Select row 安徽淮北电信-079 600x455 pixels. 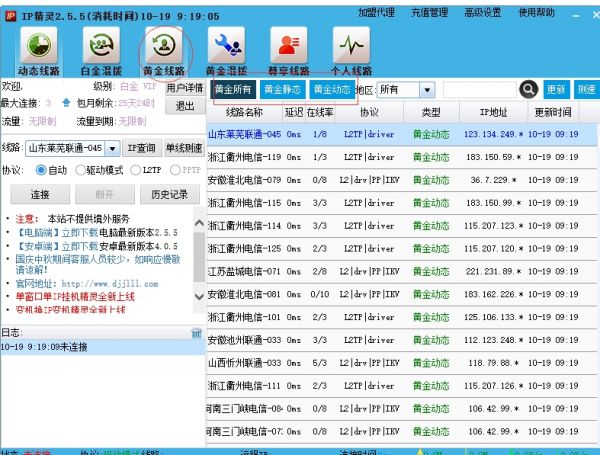tap(402, 180)
